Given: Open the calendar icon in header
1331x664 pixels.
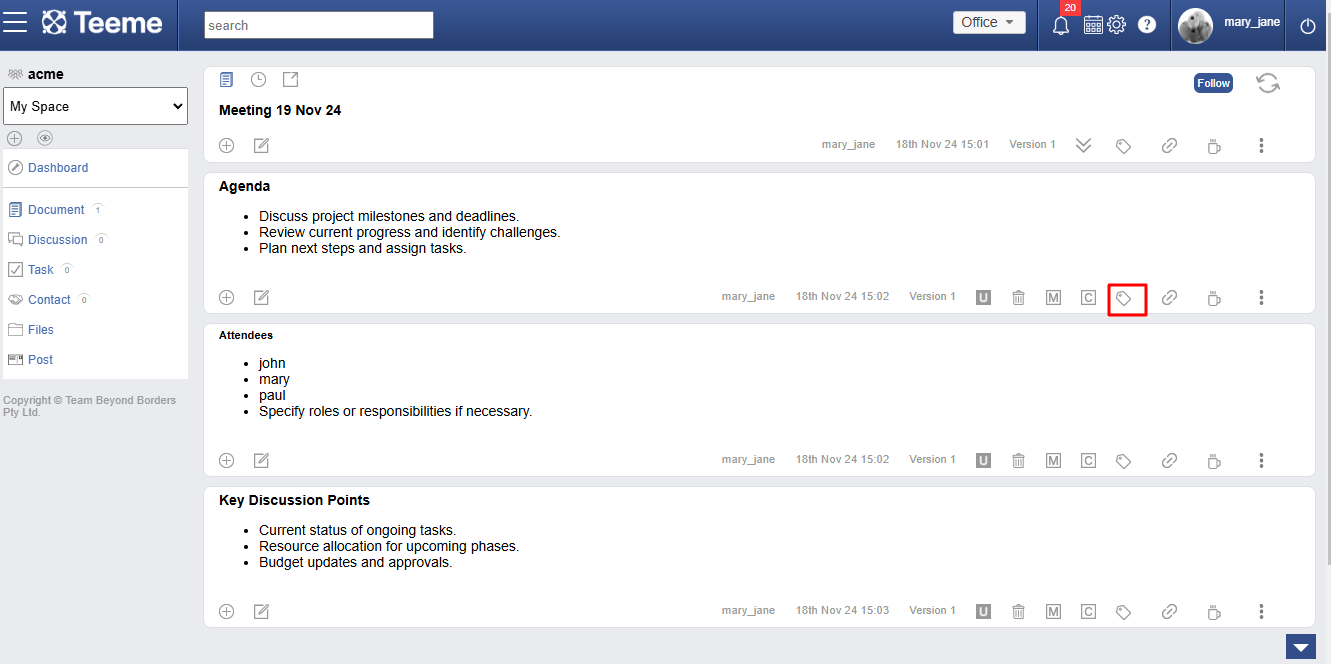Looking at the screenshot, I should (1094, 24).
